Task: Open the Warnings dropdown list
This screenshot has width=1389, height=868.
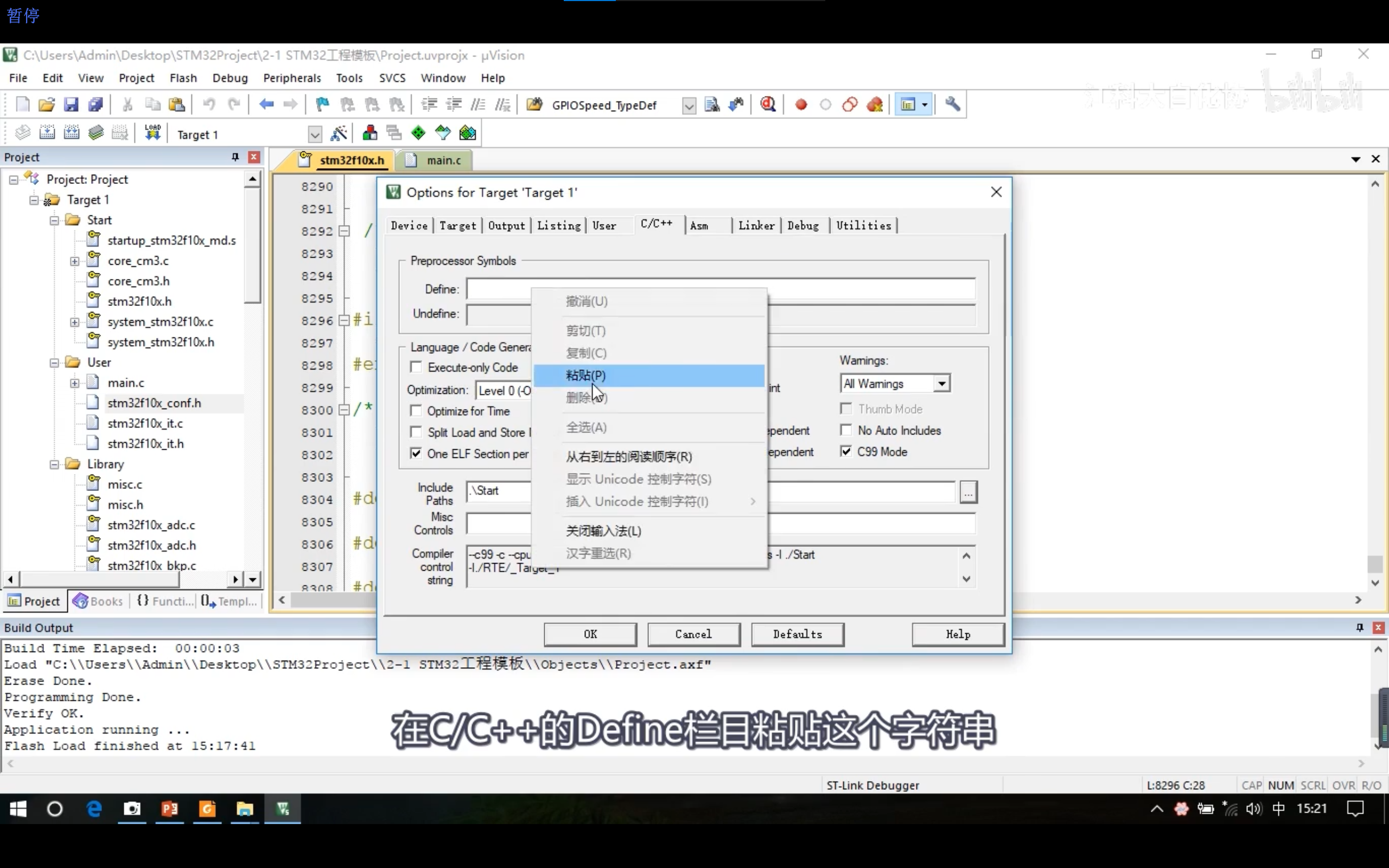Action: point(941,384)
